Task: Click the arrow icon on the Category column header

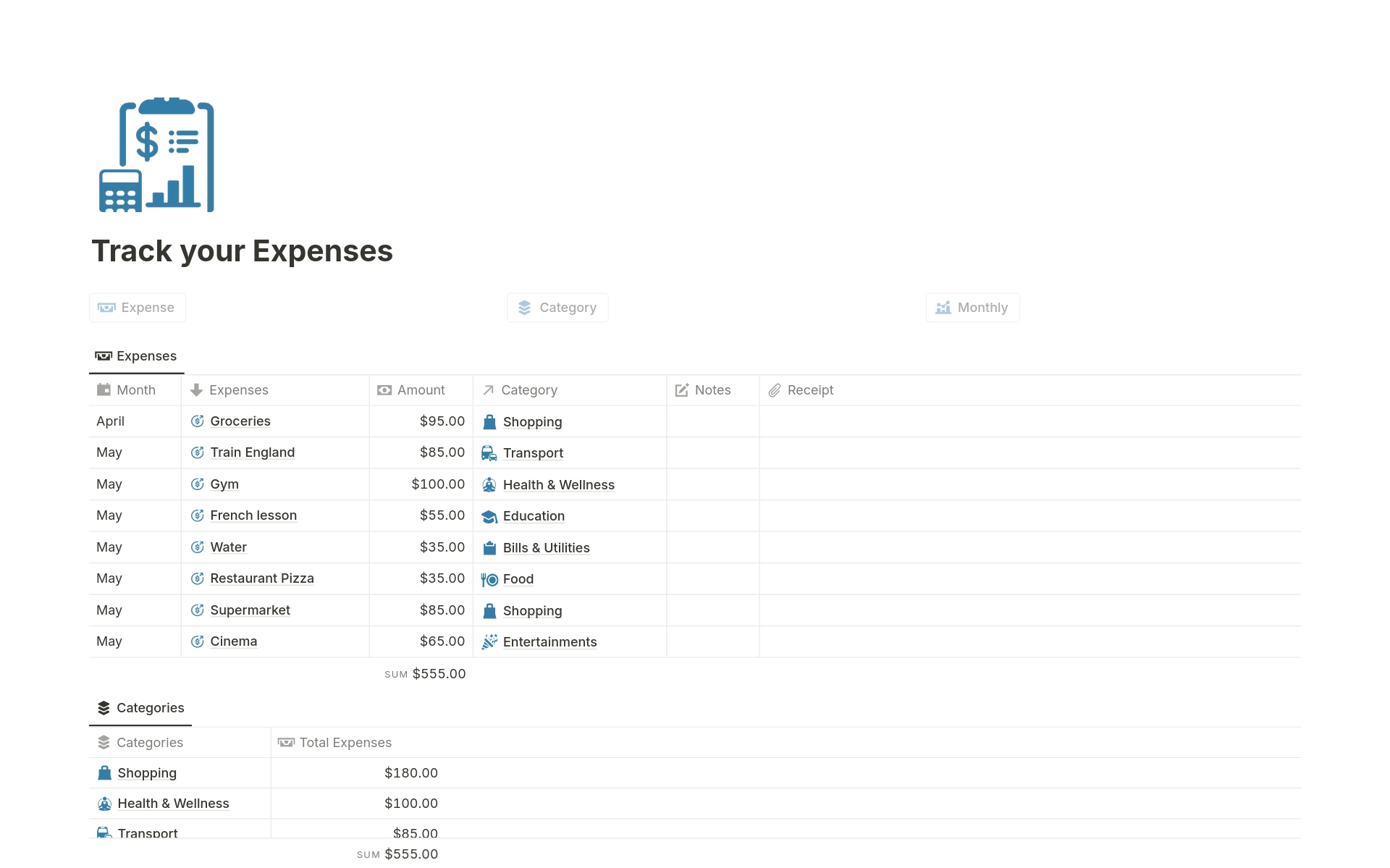Action: click(487, 389)
